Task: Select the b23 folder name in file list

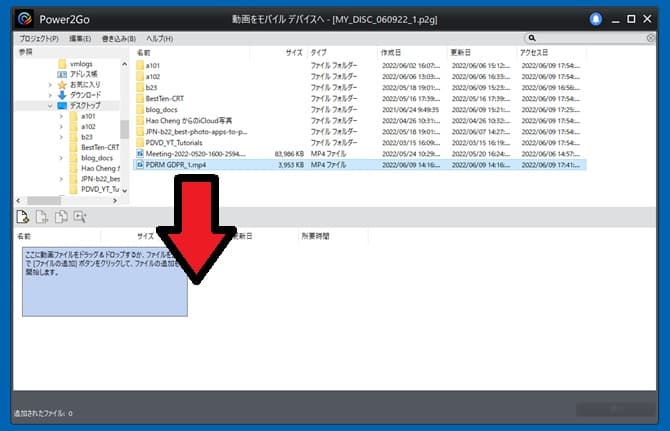Action: [151, 88]
